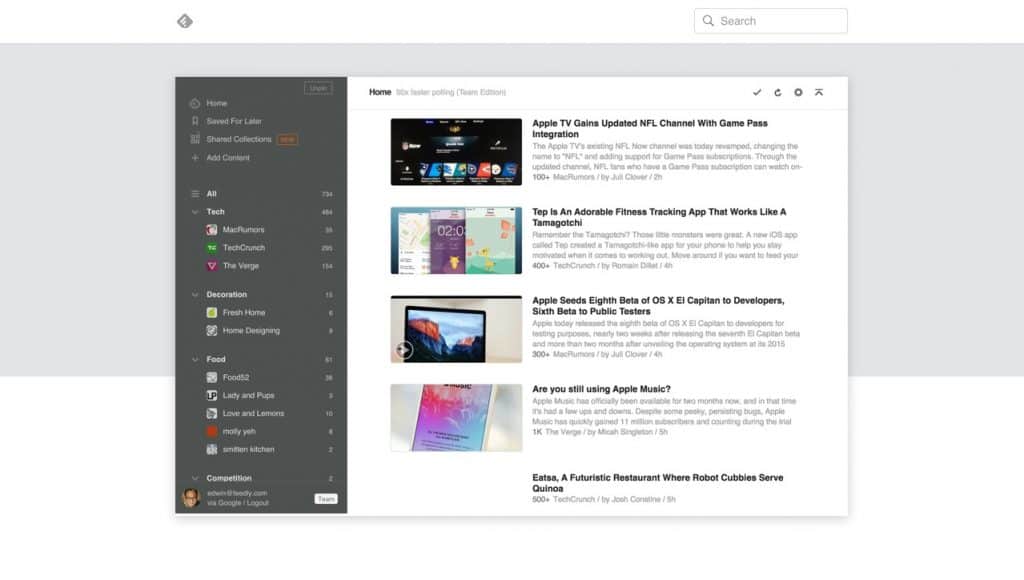
Task: Open The Verge feed in the sidebar
Action: (241, 266)
